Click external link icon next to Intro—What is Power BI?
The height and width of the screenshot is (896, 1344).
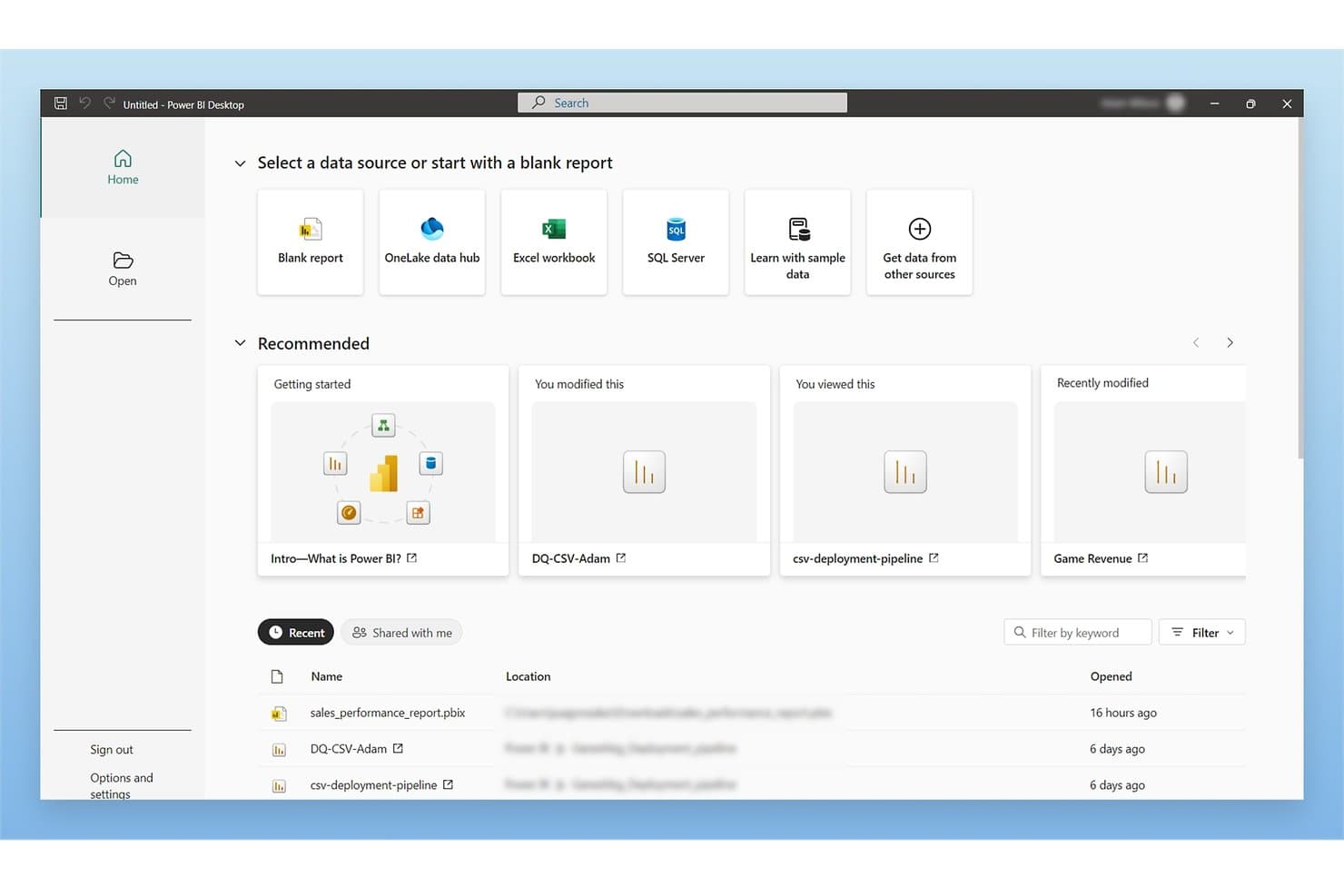click(411, 558)
